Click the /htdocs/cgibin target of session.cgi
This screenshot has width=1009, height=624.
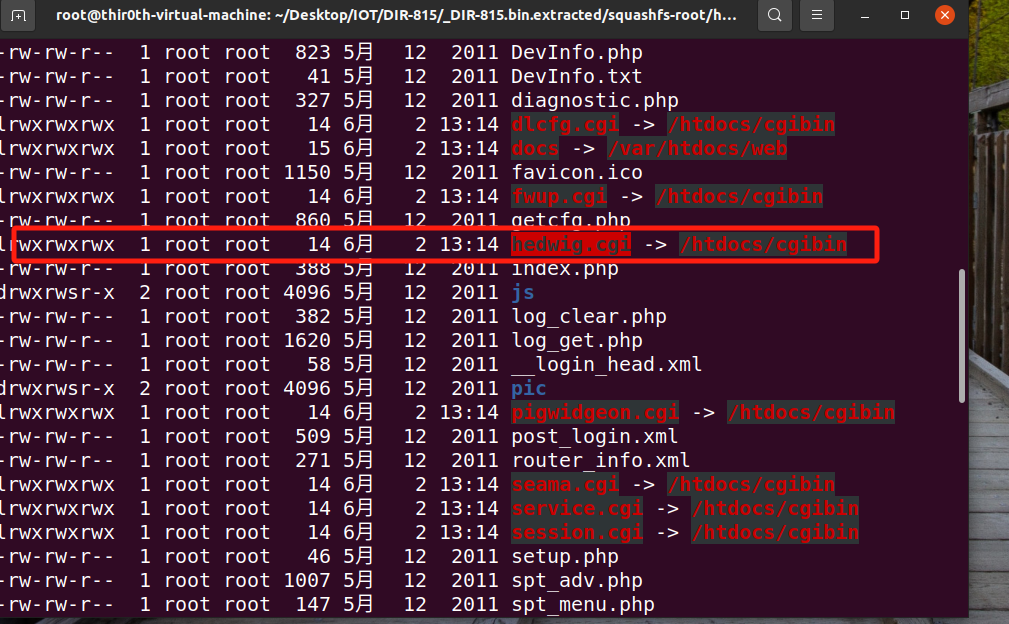[x=775, y=533]
